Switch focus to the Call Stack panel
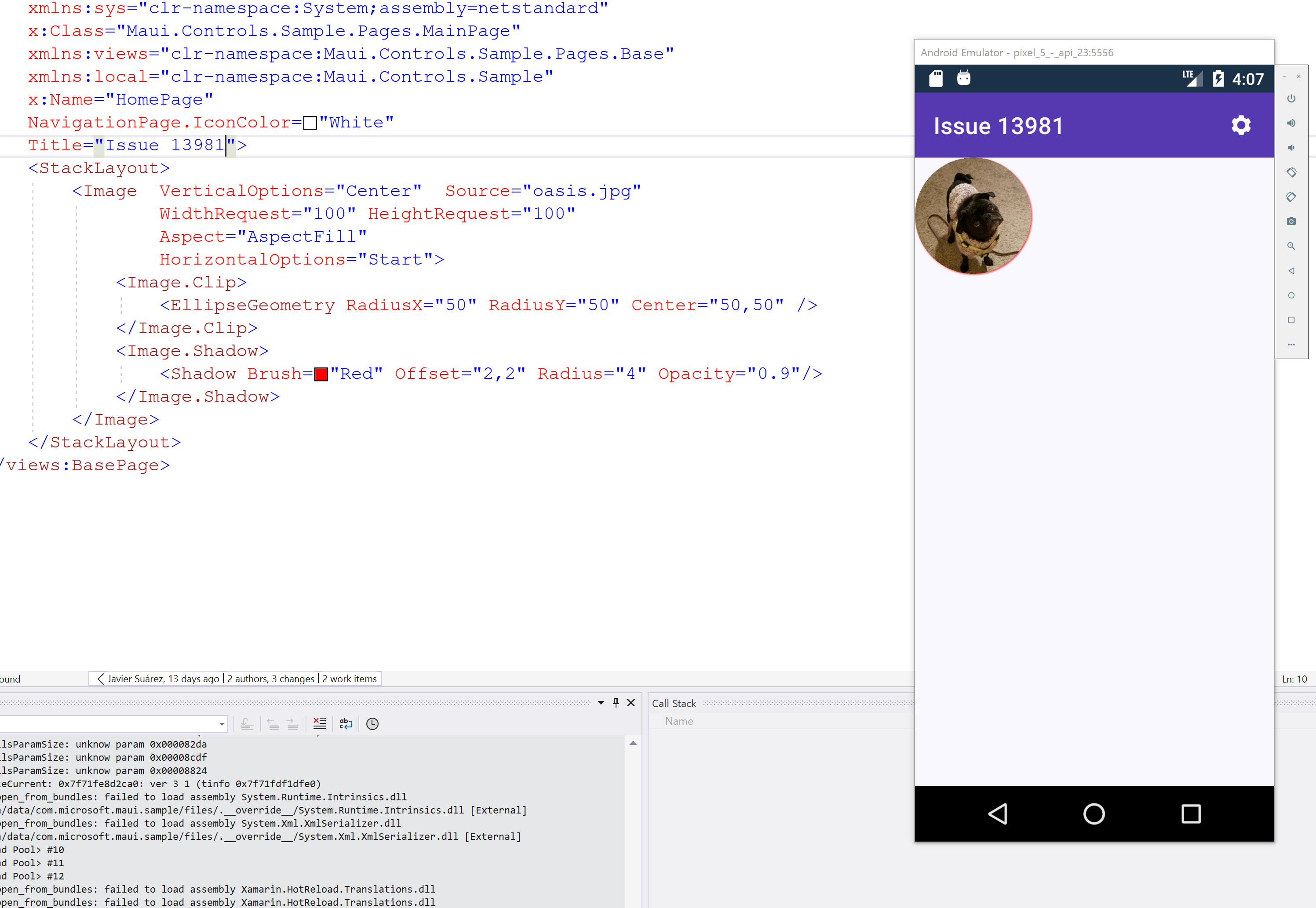This screenshot has width=1316, height=908. 674,703
